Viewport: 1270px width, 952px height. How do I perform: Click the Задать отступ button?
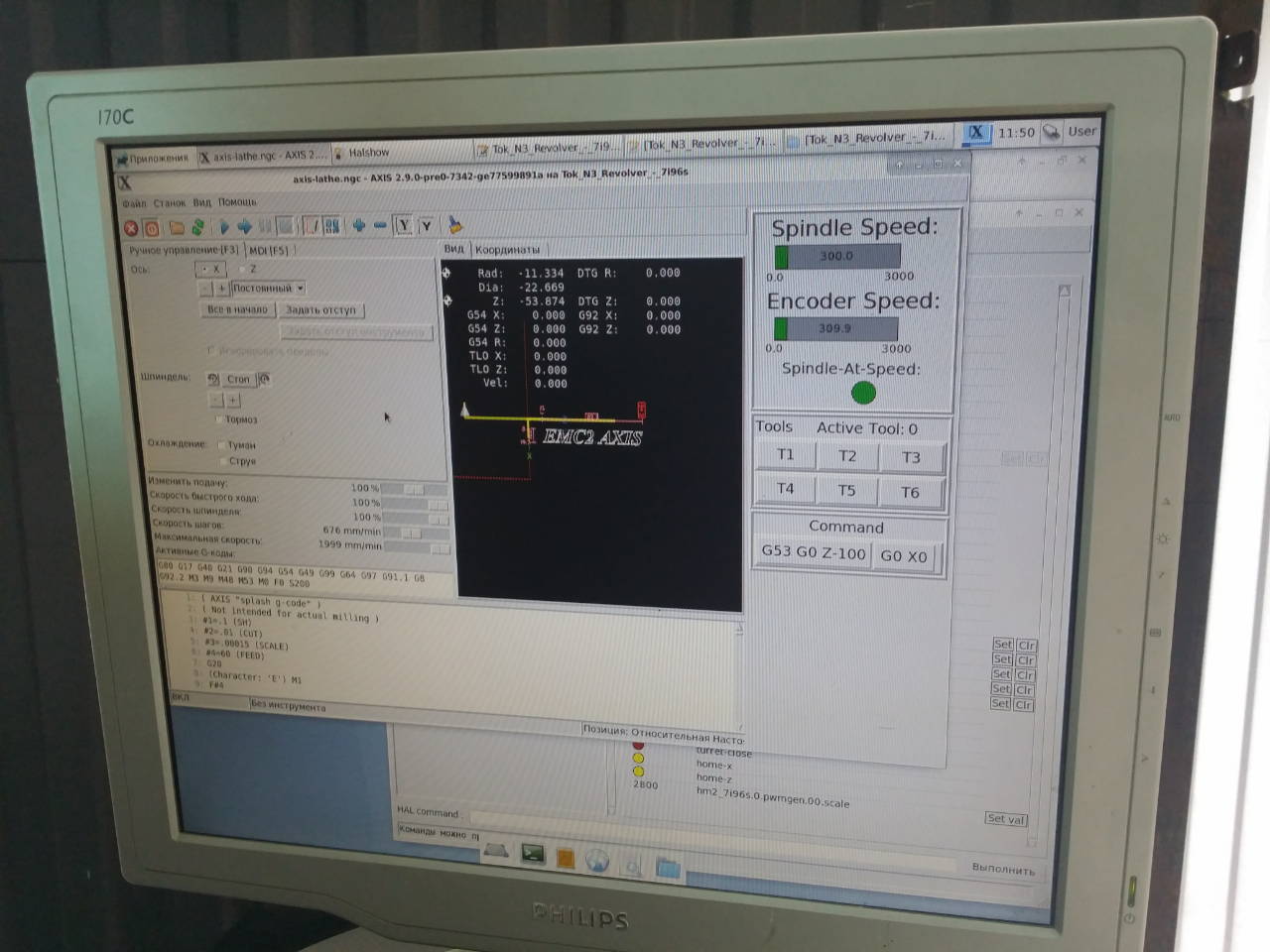tap(320, 309)
